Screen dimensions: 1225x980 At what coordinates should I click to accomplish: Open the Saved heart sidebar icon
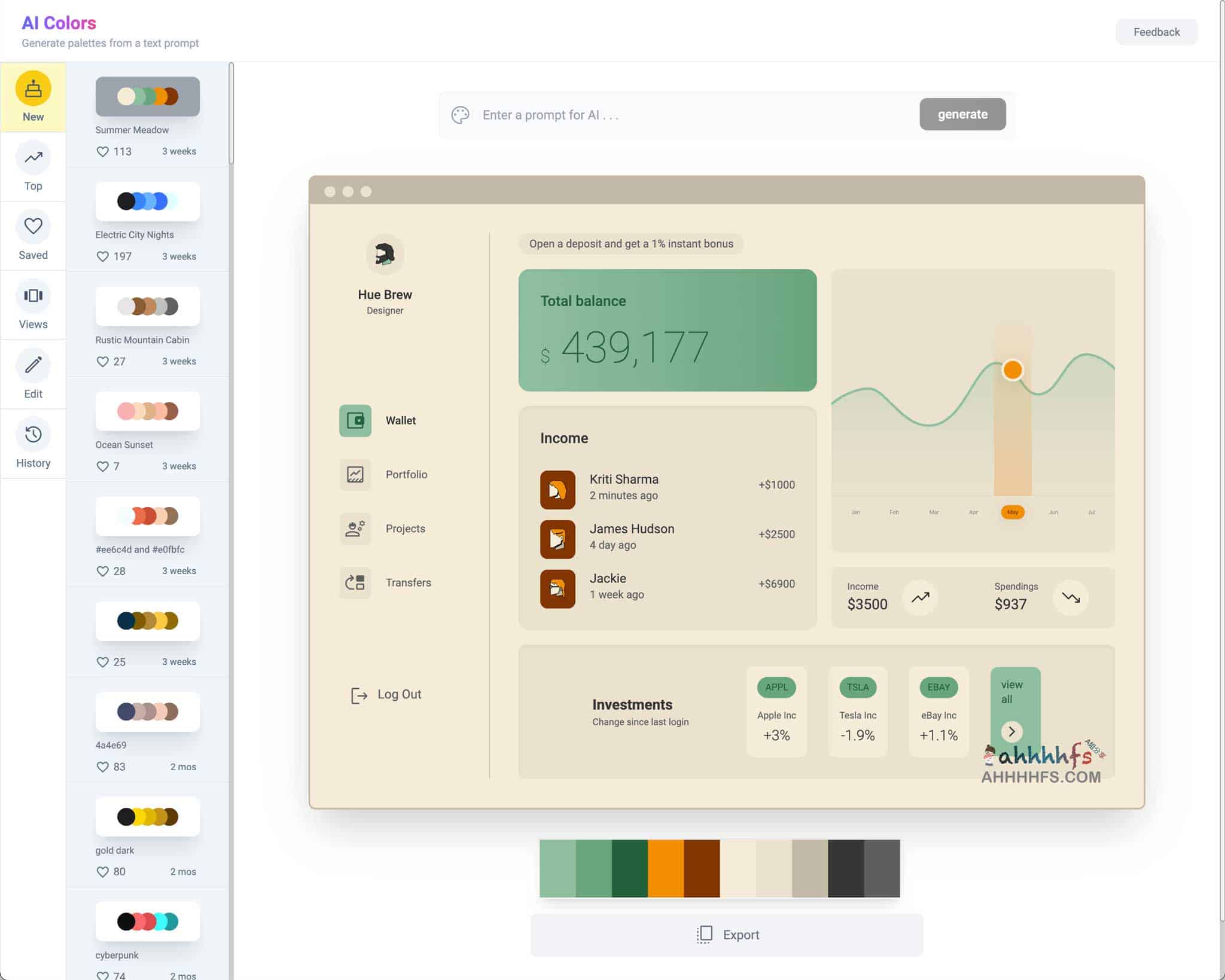click(x=33, y=226)
